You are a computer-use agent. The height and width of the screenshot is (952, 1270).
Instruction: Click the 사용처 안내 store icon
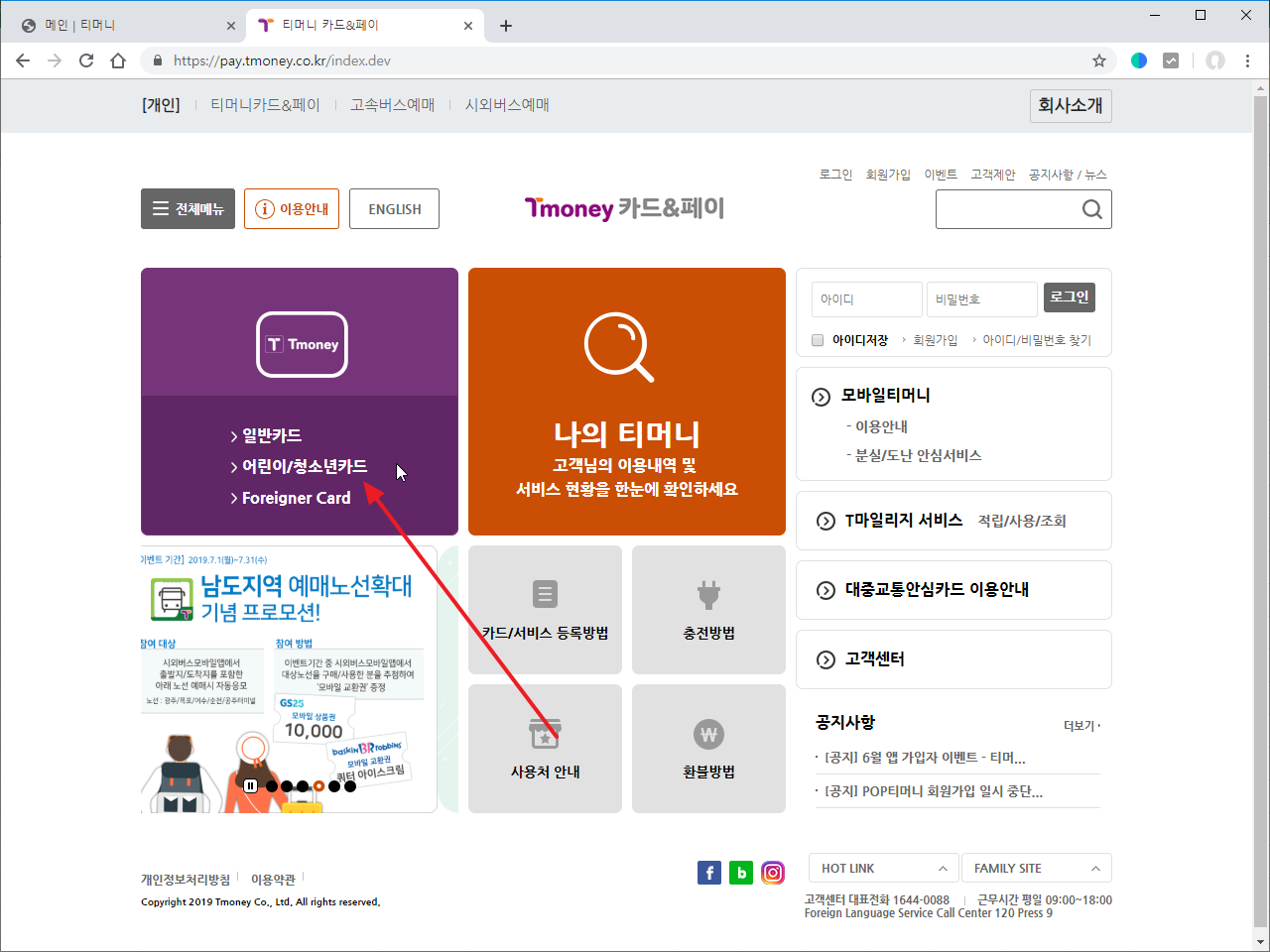545,734
